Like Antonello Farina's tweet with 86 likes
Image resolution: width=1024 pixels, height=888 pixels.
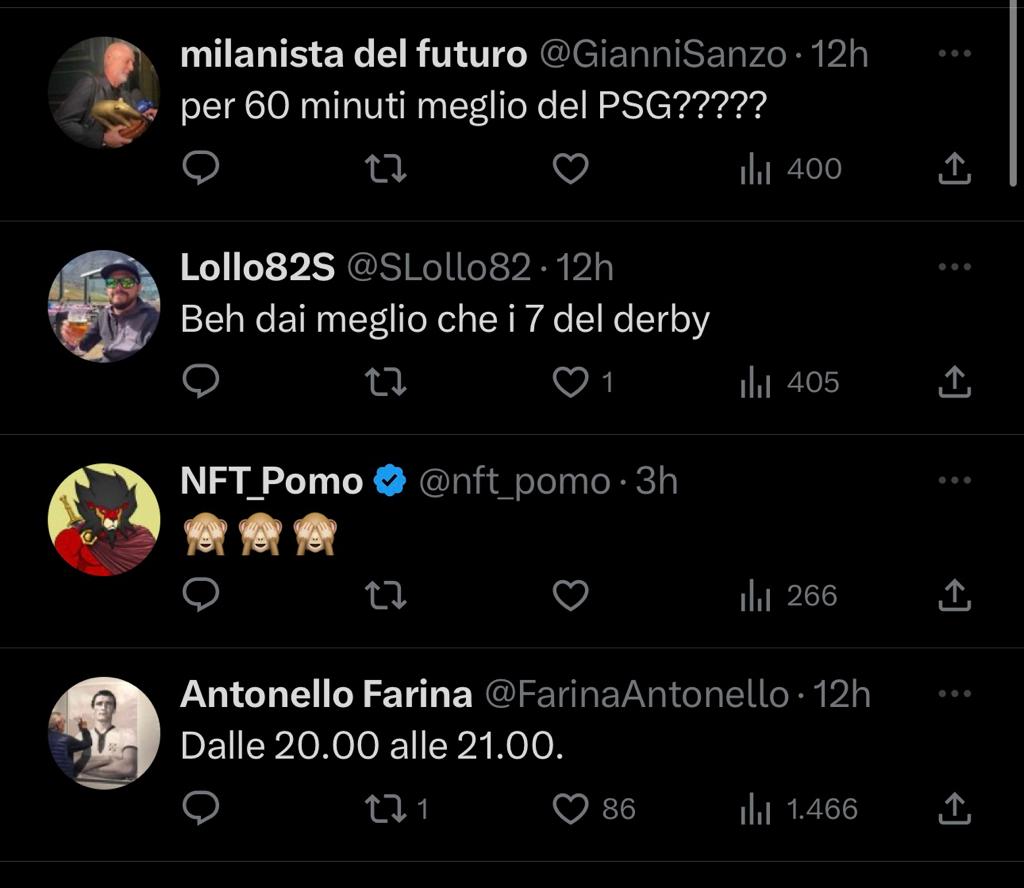point(571,809)
